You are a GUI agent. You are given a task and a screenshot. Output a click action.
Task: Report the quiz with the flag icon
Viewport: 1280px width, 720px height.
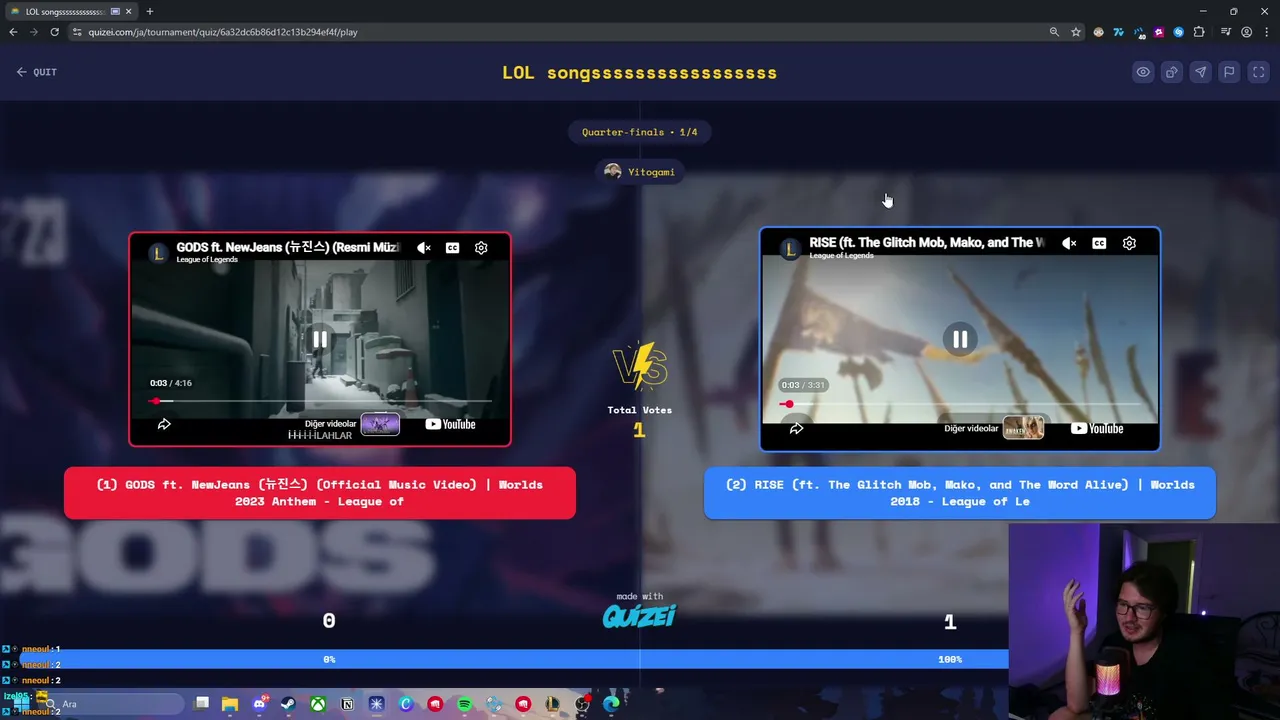click(x=1229, y=72)
